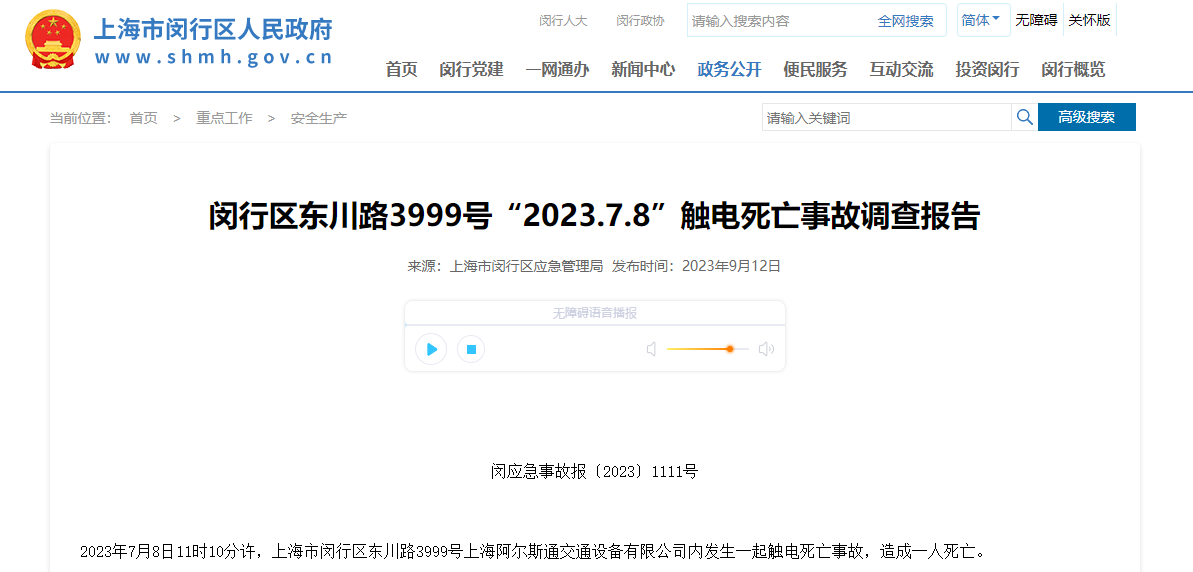Image resolution: width=1193 pixels, height=572 pixels.
Task: Play the accessibility audio broadcast
Action: (x=431, y=349)
